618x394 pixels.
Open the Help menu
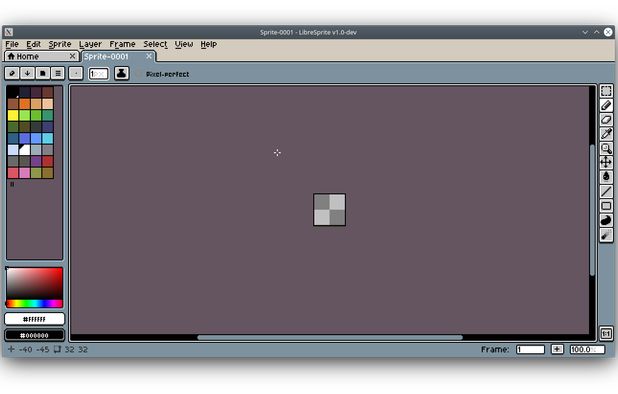[209, 44]
